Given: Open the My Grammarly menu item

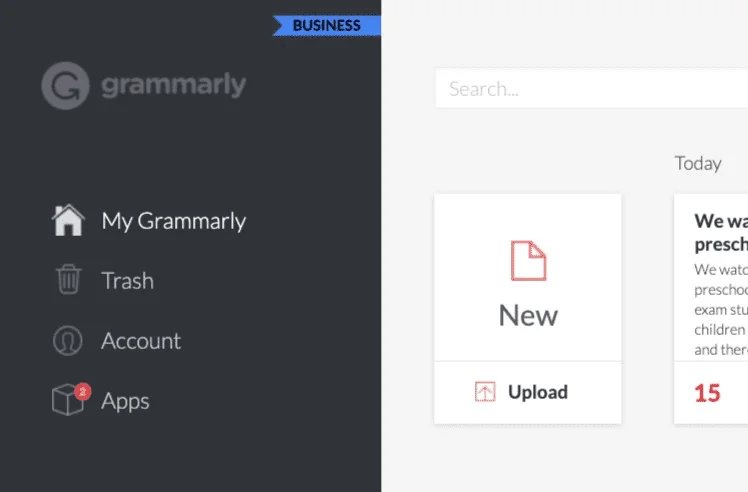Looking at the screenshot, I should click(174, 221).
